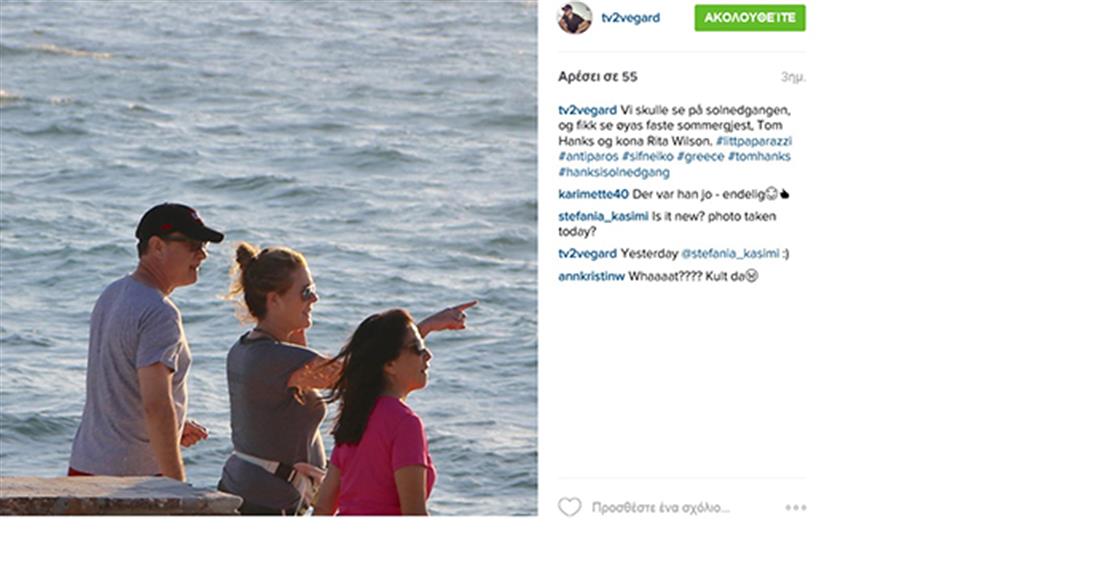
Task: Open tv2vegard username in the caption
Action: [588, 110]
